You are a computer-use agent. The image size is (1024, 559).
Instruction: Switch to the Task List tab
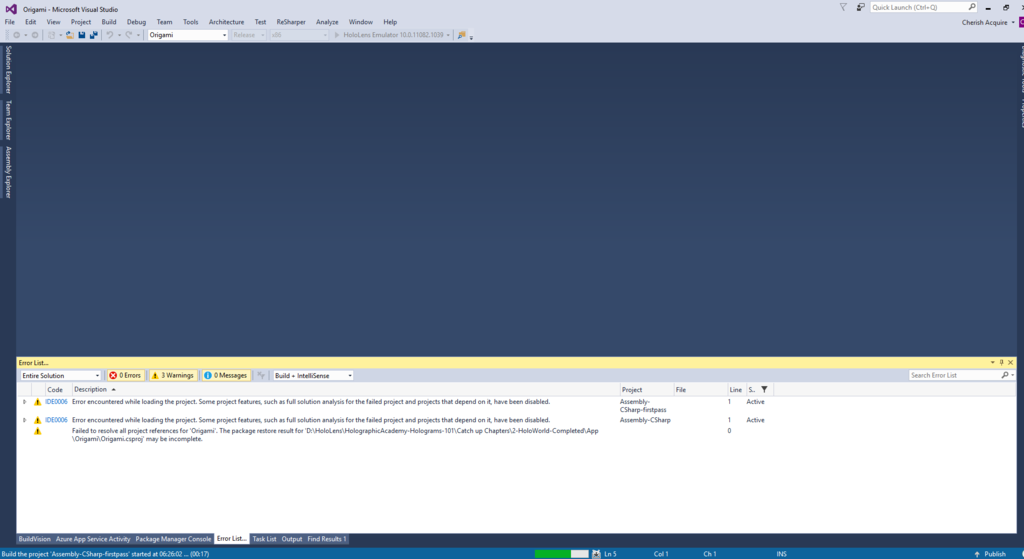pos(264,539)
